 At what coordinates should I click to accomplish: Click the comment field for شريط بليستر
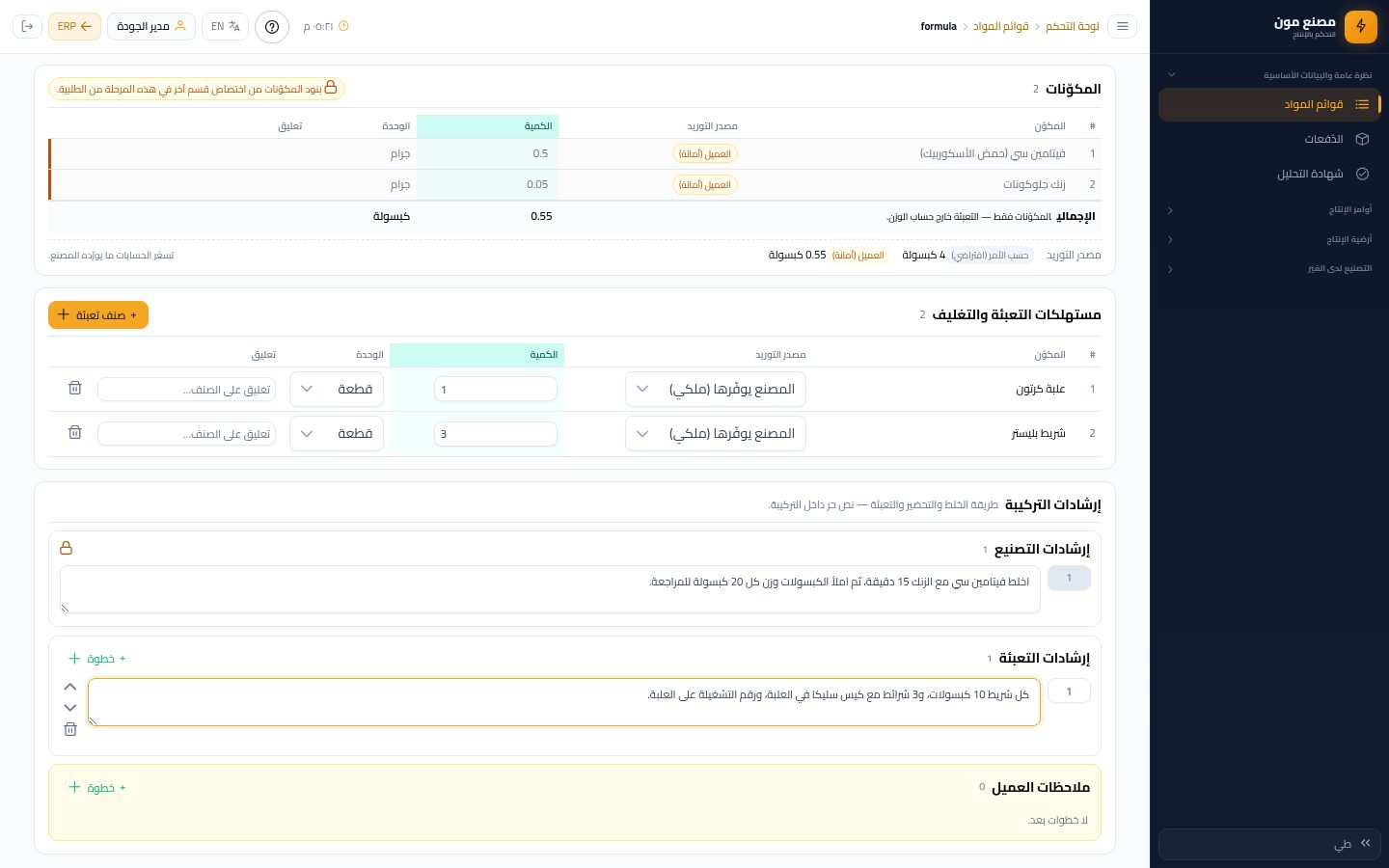pyautogui.click(x=186, y=433)
